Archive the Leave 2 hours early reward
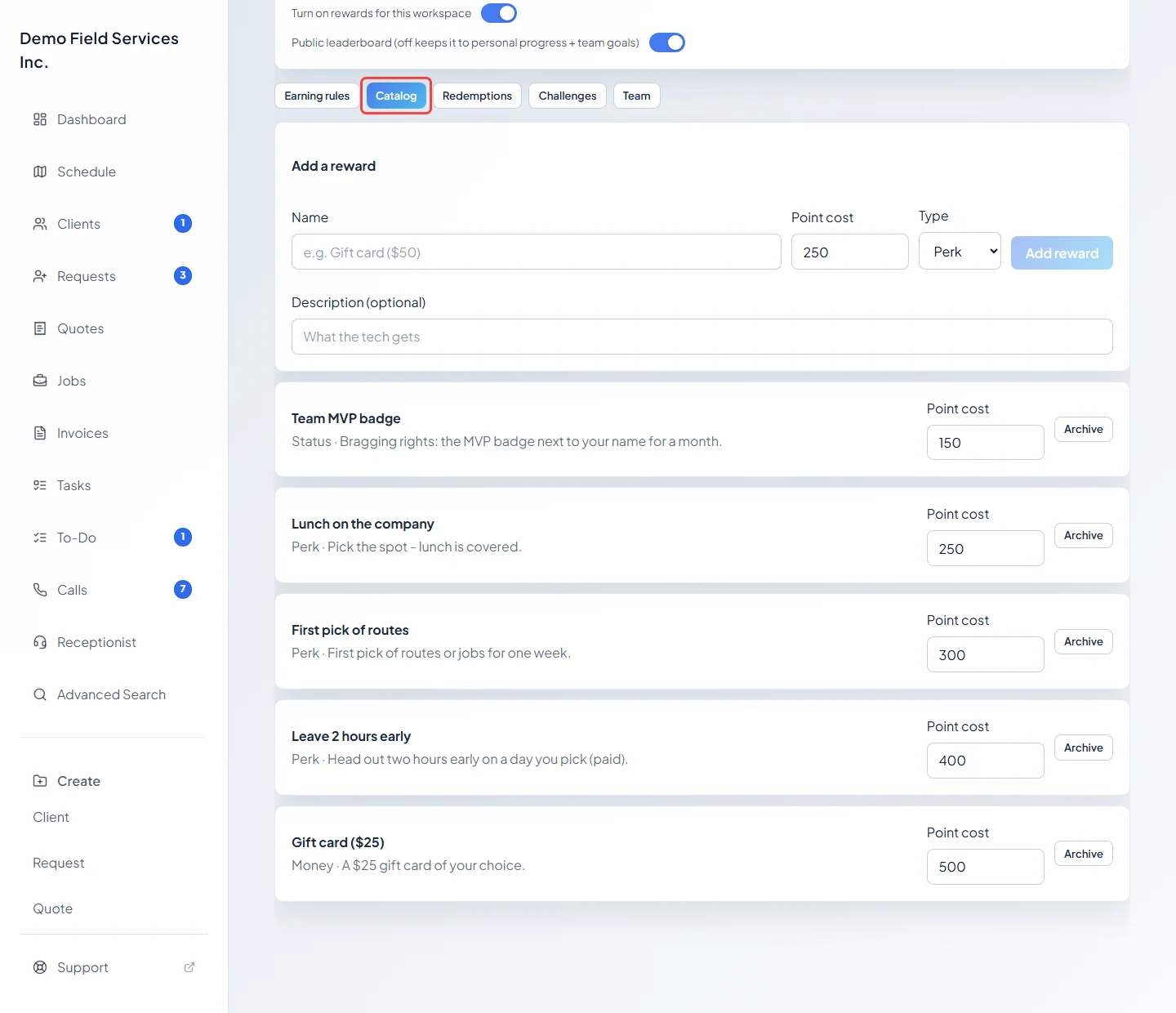The image size is (1176, 1013). coord(1084,747)
